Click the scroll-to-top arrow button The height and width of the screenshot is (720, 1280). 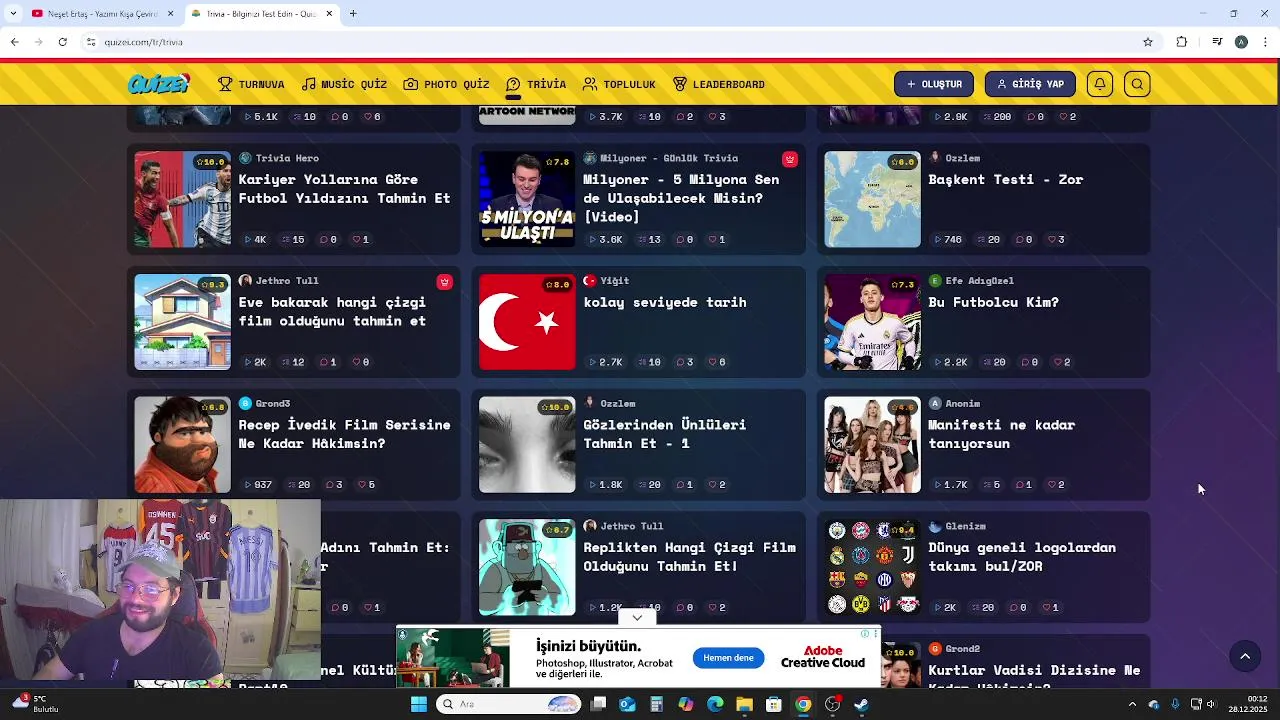click(x=1245, y=656)
